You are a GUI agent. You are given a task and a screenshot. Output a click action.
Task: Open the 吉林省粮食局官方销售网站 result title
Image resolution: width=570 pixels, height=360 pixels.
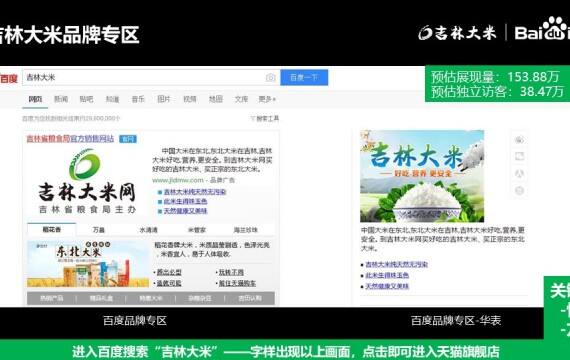(70, 139)
